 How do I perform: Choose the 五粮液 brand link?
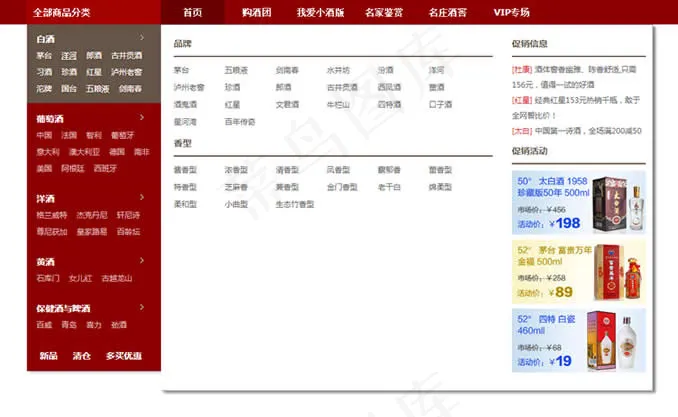(236, 71)
